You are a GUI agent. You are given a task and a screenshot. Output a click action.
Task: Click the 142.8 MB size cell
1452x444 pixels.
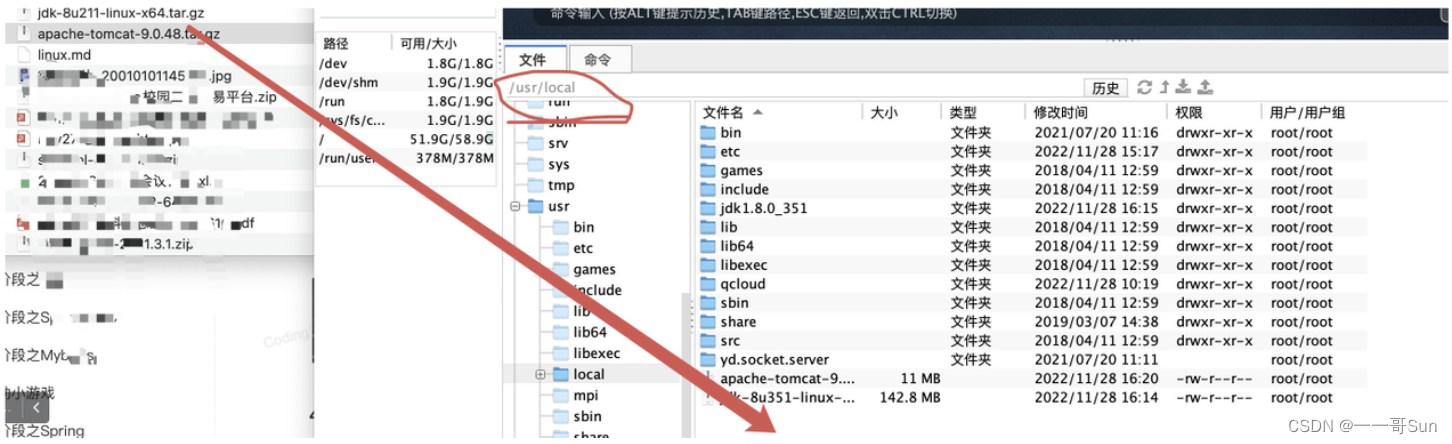pyautogui.click(x=908, y=398)
